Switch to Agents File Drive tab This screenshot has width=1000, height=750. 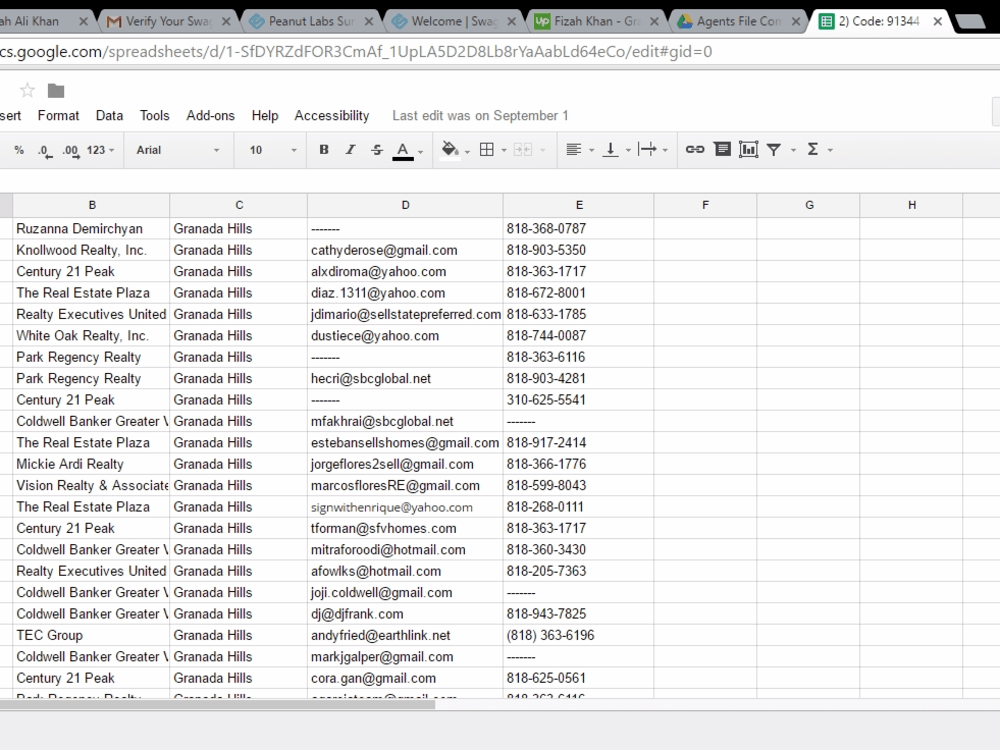tap(739, 21)
